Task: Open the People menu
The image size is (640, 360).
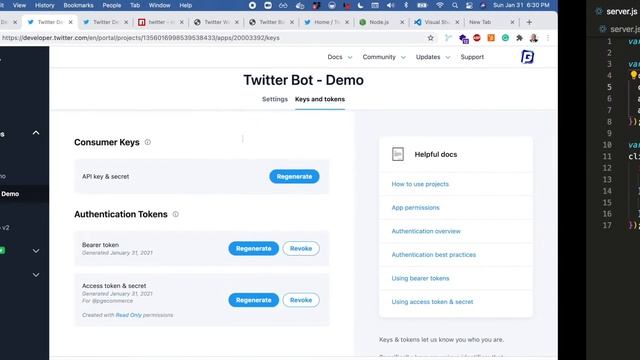Action: (x=111, y=5)
